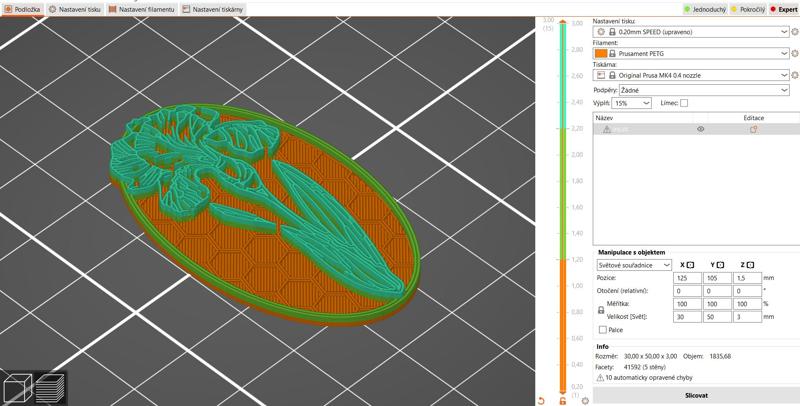Click the Pozice Z field showing 1,5

click(747, 278)
